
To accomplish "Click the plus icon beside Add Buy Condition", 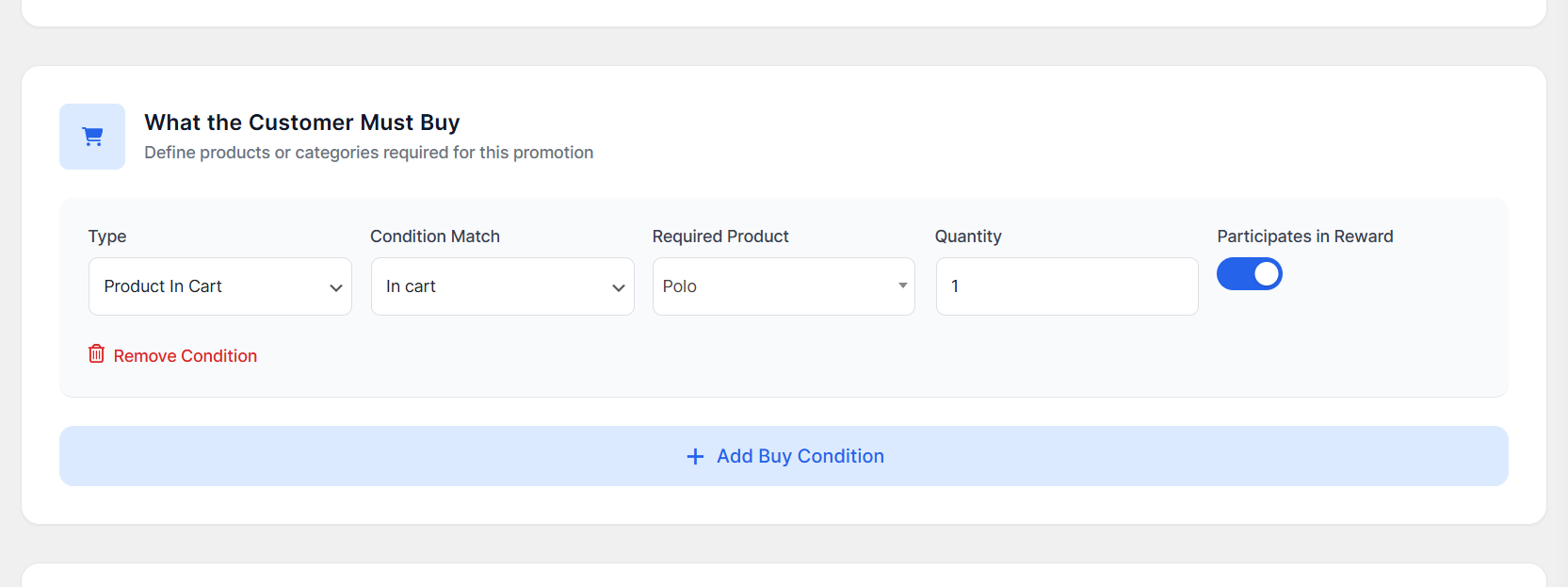I will tap(695, 457).
